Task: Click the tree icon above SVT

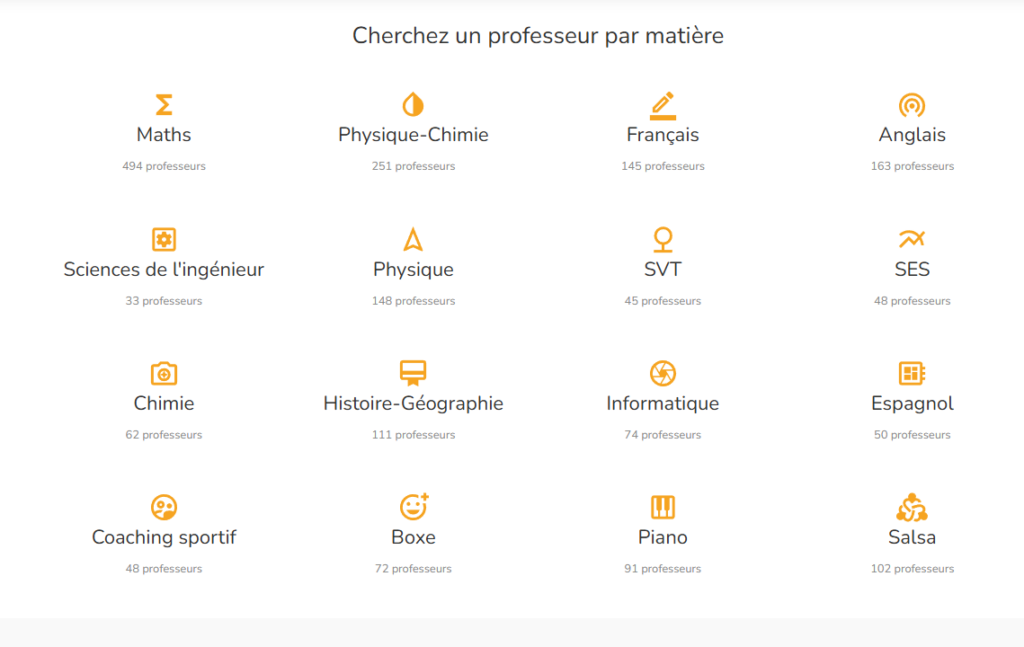Action: click(x=663, y=240)
